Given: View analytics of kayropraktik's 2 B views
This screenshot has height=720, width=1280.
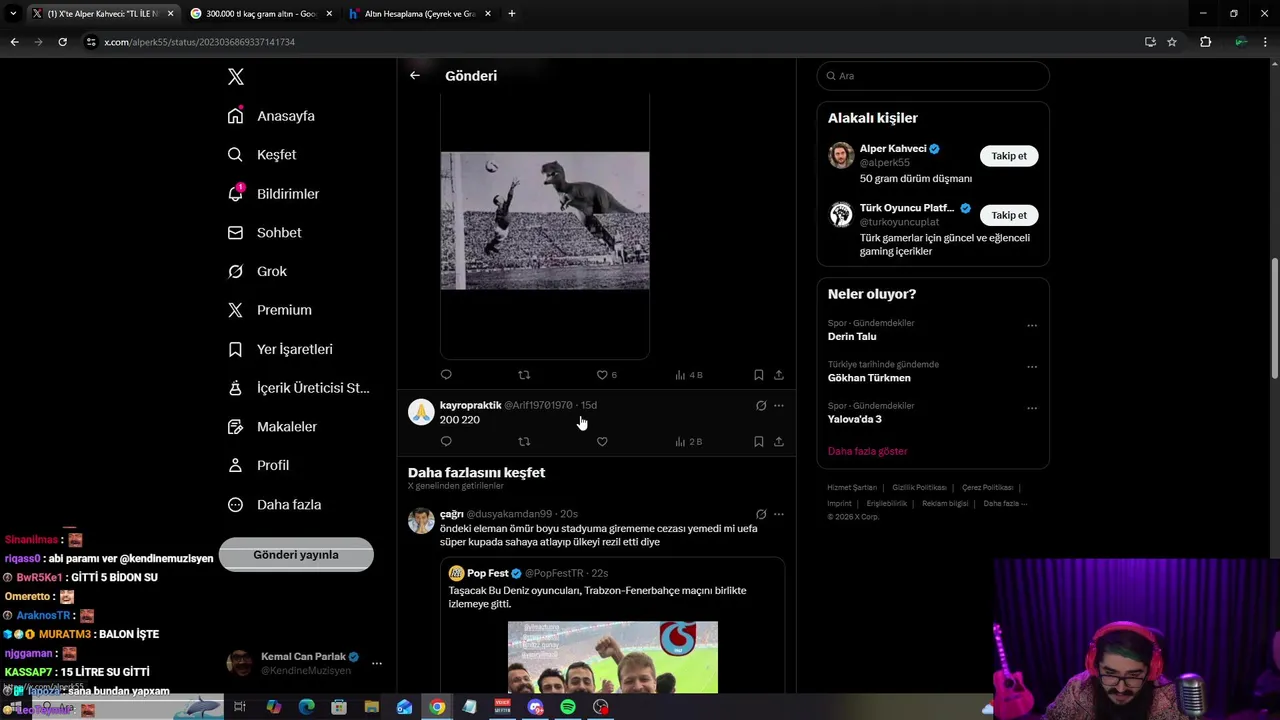Looking at the screenshot, I should (x=689, y=441).
